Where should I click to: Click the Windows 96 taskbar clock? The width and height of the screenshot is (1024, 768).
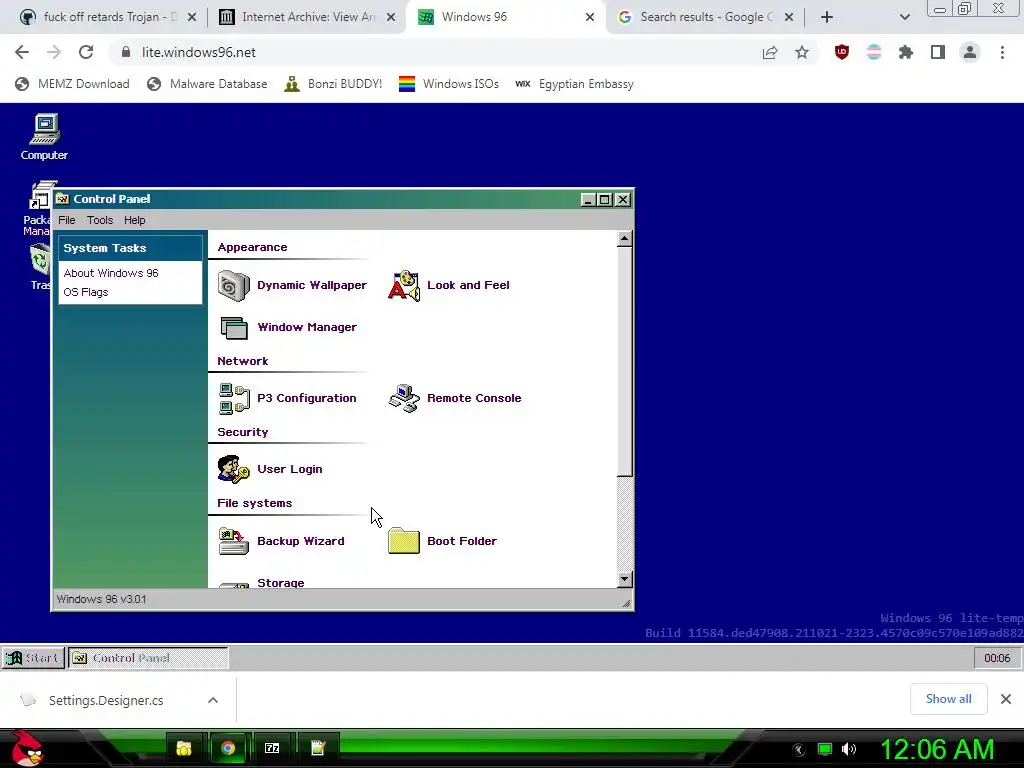997,658
